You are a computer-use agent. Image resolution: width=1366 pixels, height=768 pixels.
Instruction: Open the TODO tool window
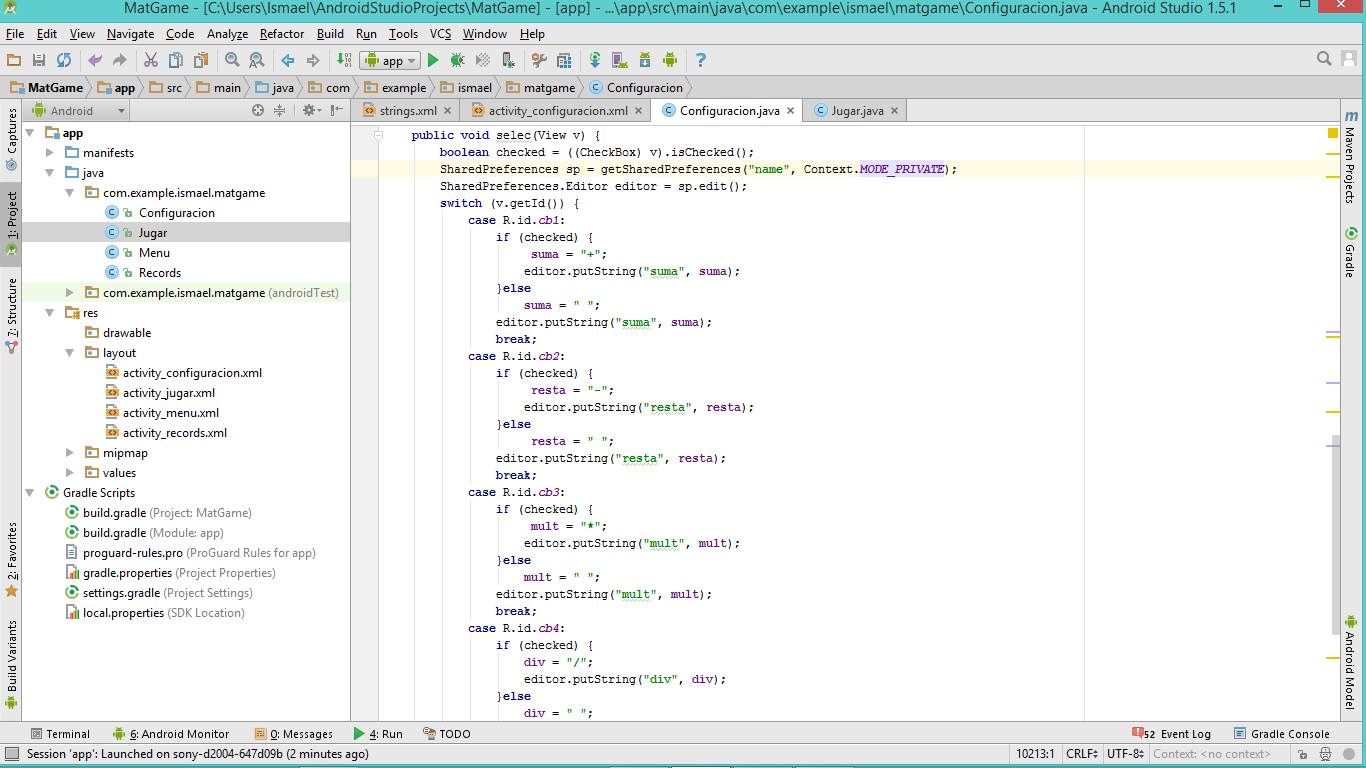point(447,734)
